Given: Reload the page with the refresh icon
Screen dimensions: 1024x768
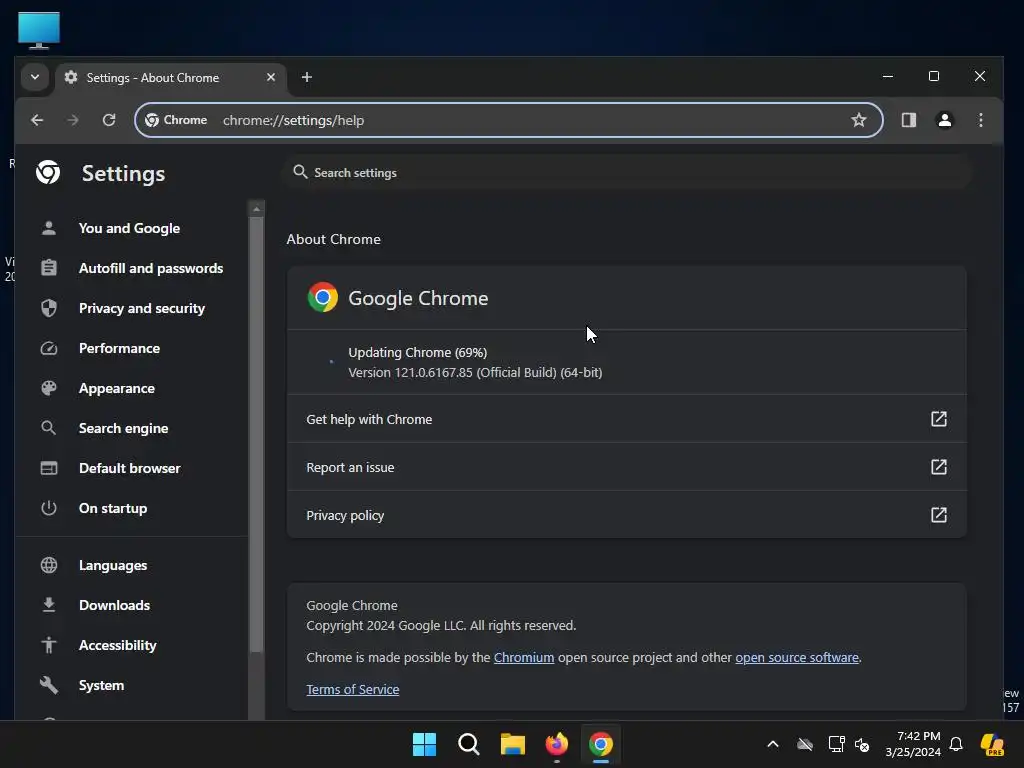Looking at the screenshot, I should pyautogui.click(x=109, y=120).
